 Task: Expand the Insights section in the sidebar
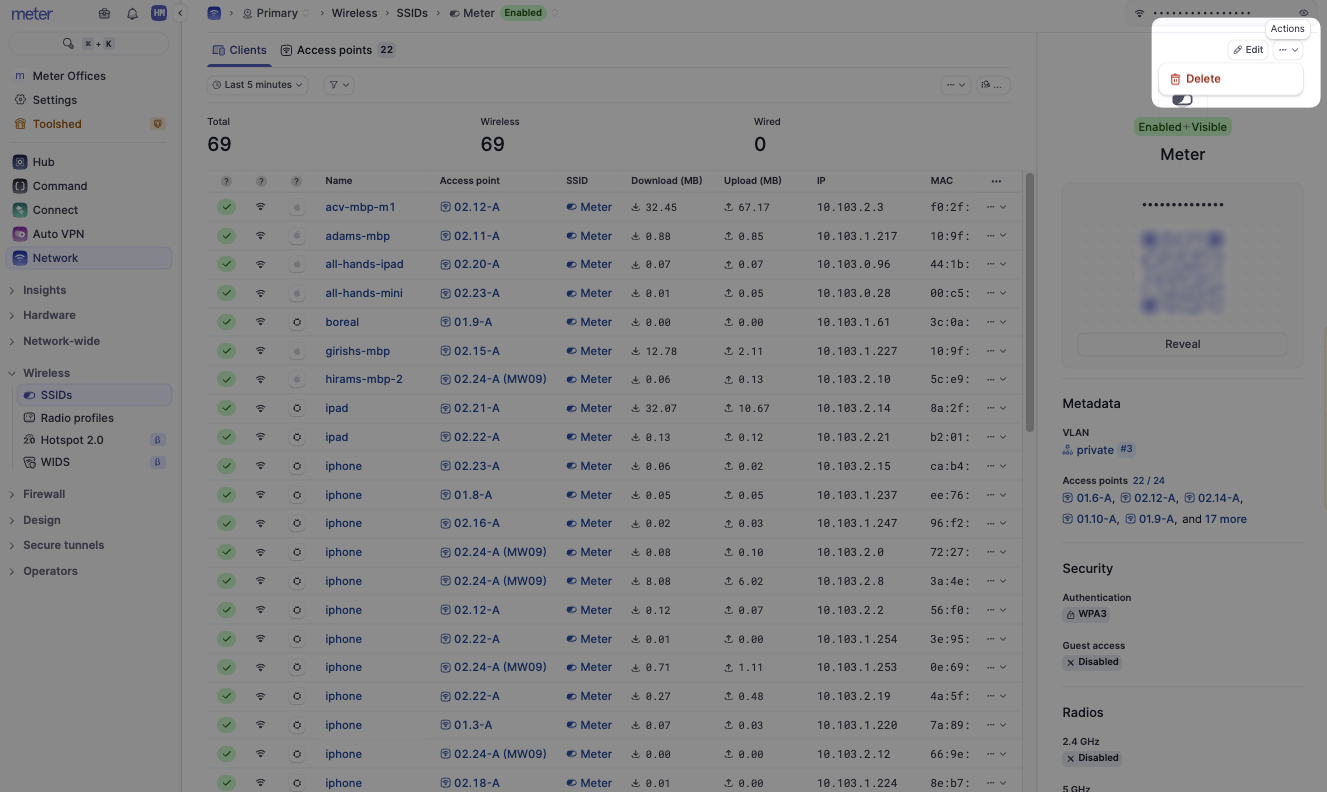43,289
